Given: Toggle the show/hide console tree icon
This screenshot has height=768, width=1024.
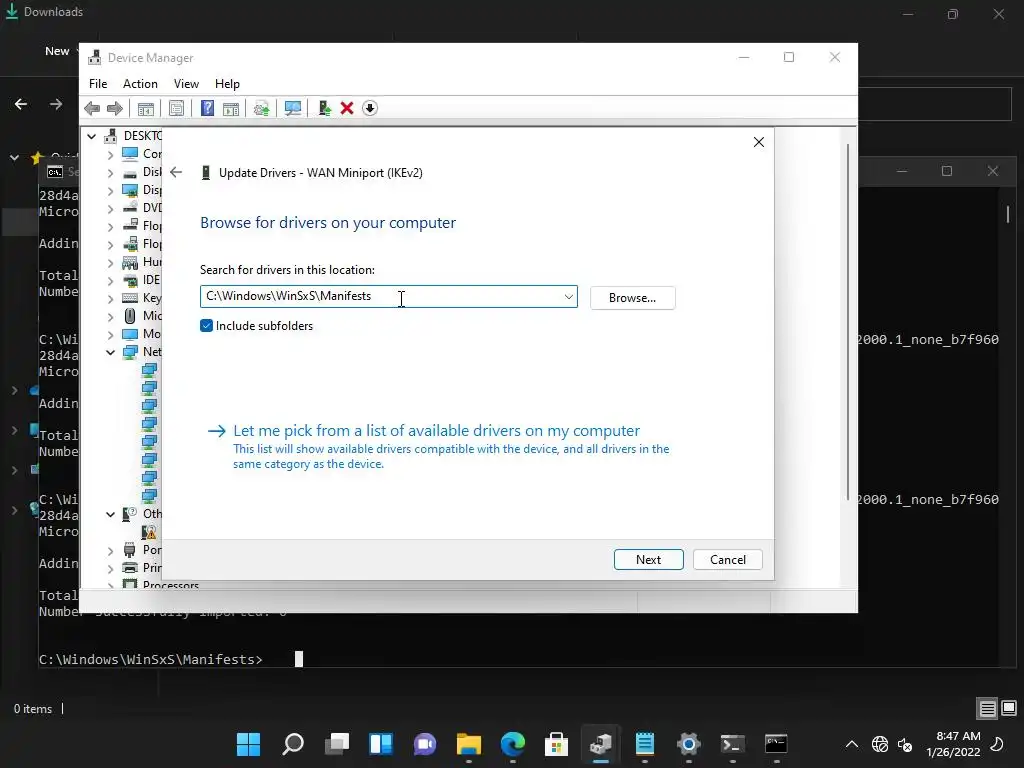Looking at the screenshot, I should pyautogui.click(x=146, y=108).
